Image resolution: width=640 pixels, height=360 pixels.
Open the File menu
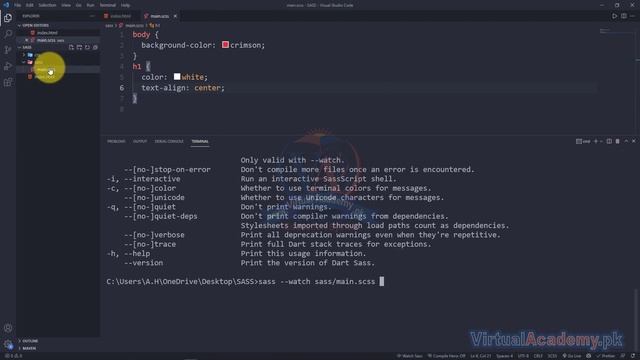[18, 5]
